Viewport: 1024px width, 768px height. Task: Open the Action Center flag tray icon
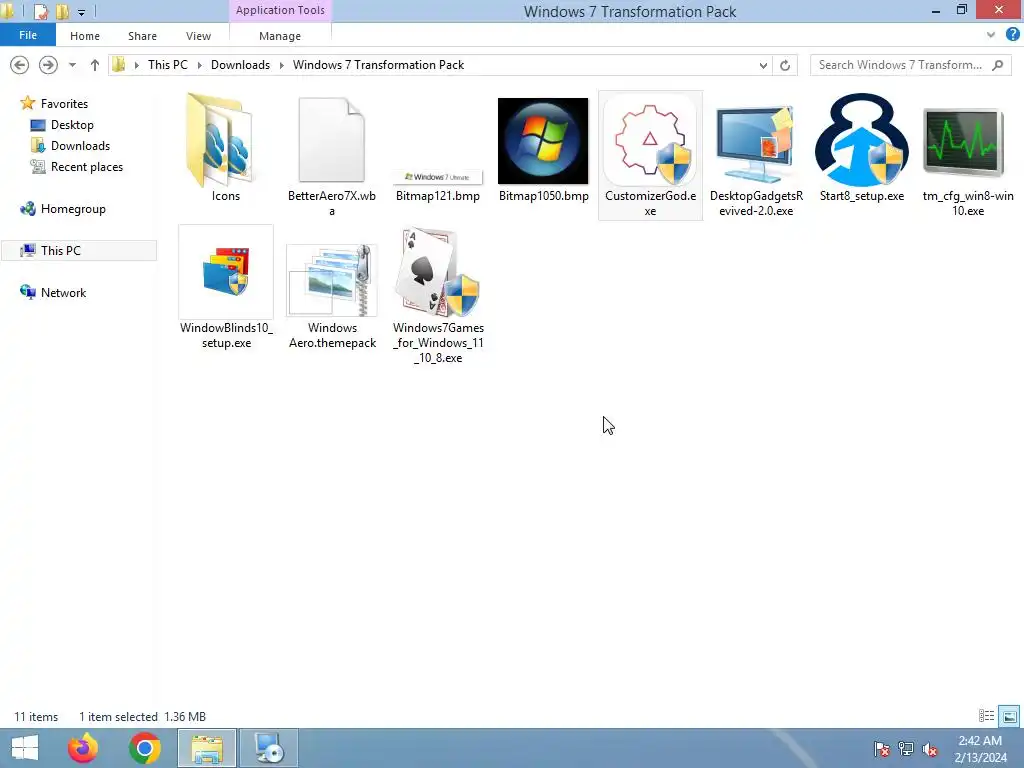coord(882,748)
